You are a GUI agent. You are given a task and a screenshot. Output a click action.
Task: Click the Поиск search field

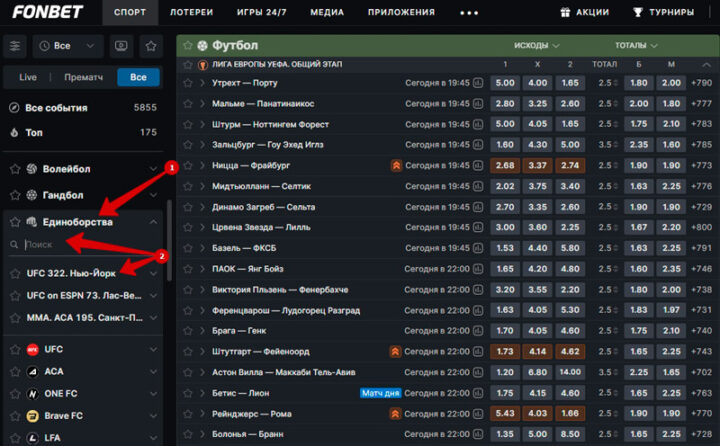pos(85,245)
